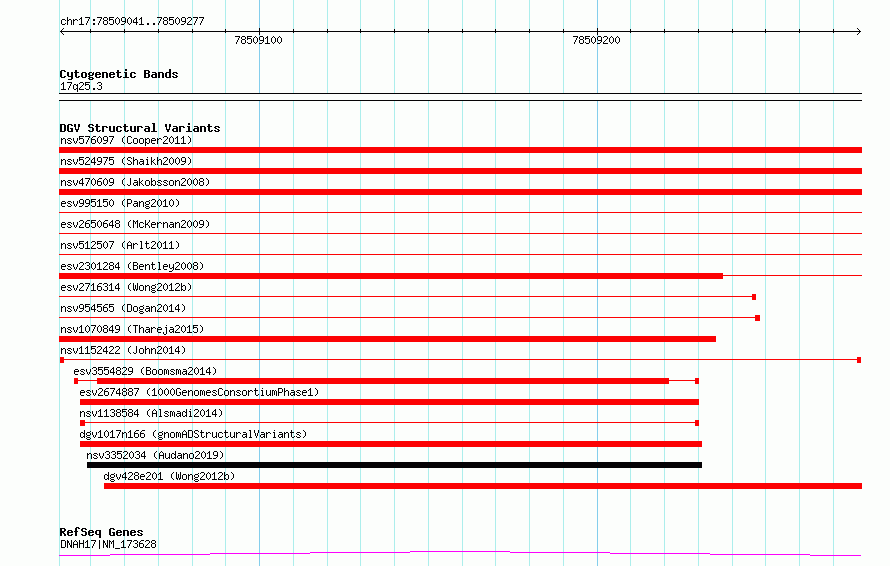Screen dimensions: 890x566
Task: Open the nsv470609 (Jakobsson2008) variant entry
Action: 135,182
